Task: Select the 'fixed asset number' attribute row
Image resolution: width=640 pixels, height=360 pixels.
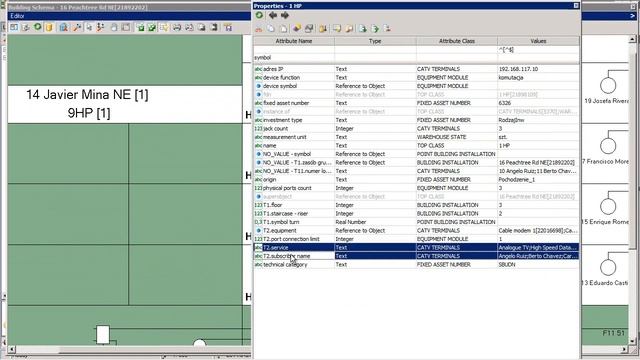Action: (416, 103)
